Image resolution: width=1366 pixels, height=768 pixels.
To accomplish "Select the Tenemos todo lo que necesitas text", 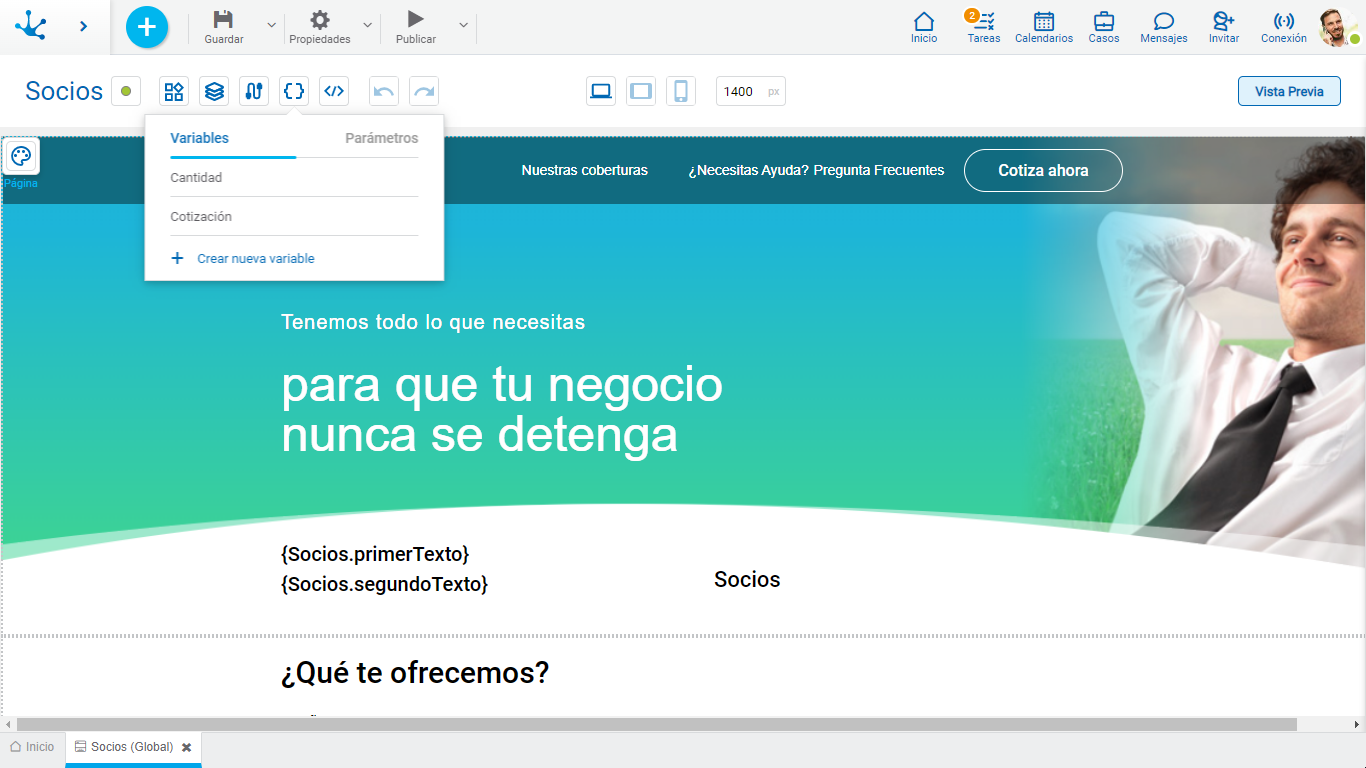I will (433, 322).
